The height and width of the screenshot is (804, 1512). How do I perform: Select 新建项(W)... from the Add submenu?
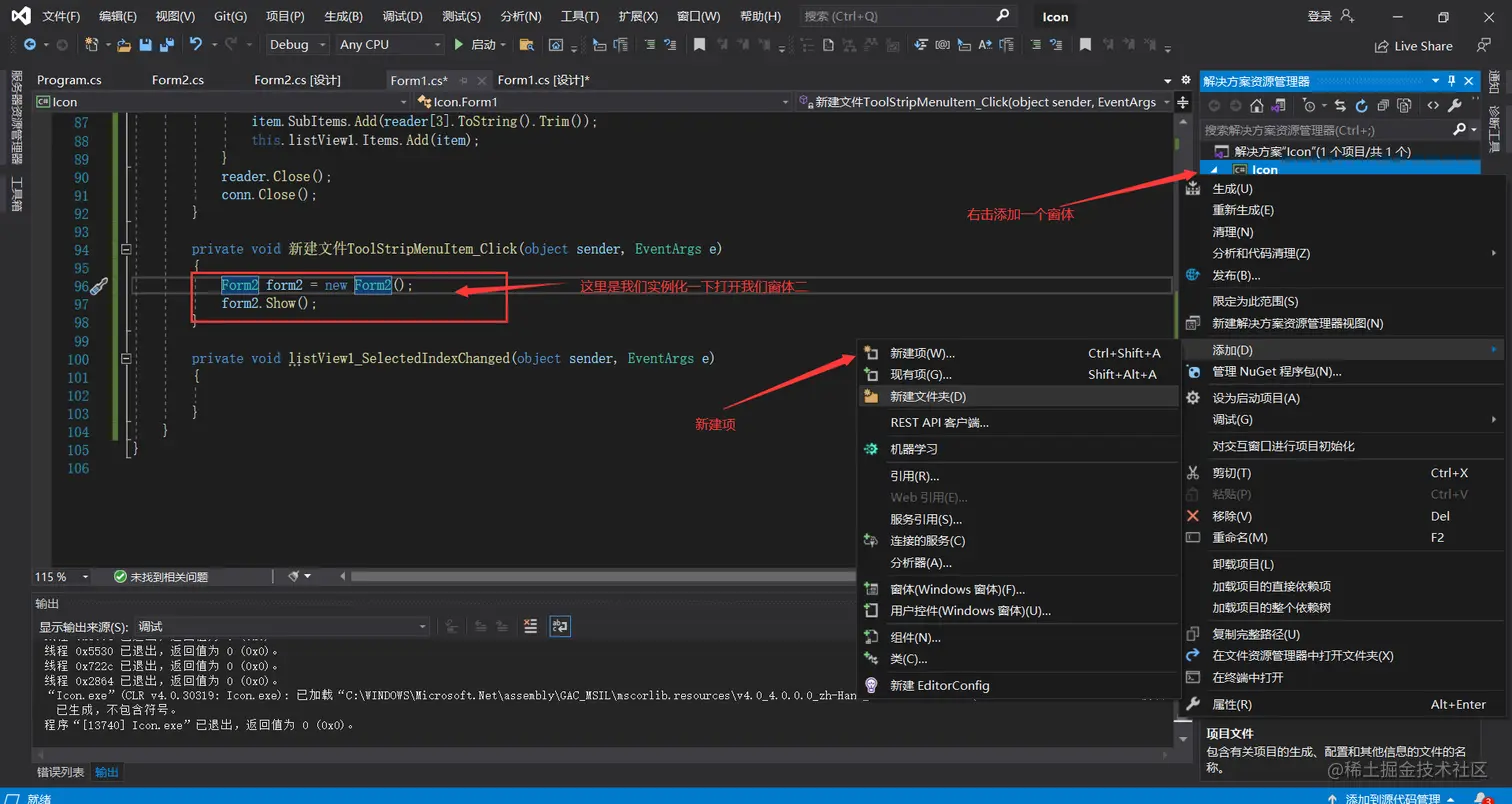[x=922, y=353]
